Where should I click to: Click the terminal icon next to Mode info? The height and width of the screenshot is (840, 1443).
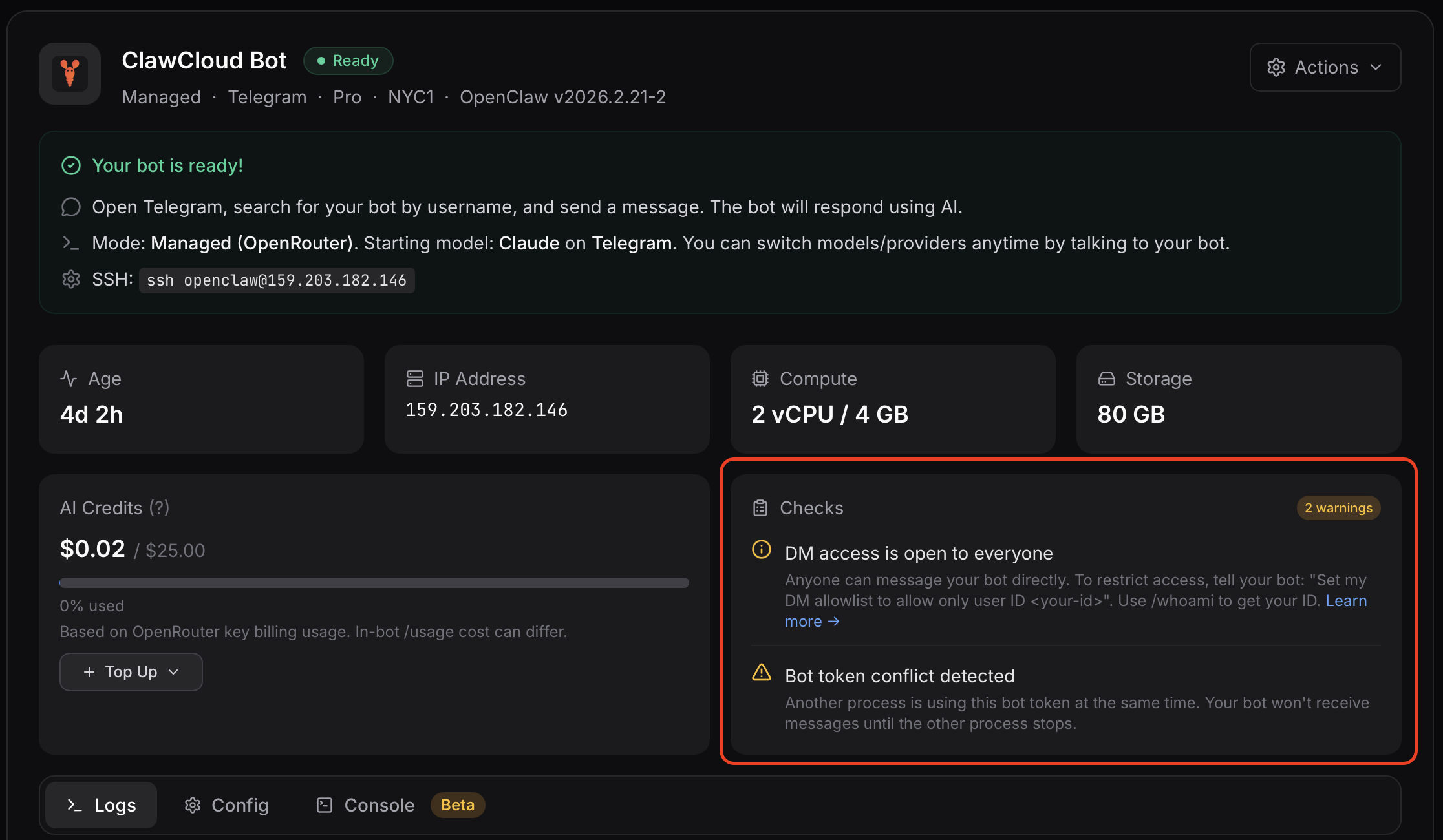click(x=71, y=243)
